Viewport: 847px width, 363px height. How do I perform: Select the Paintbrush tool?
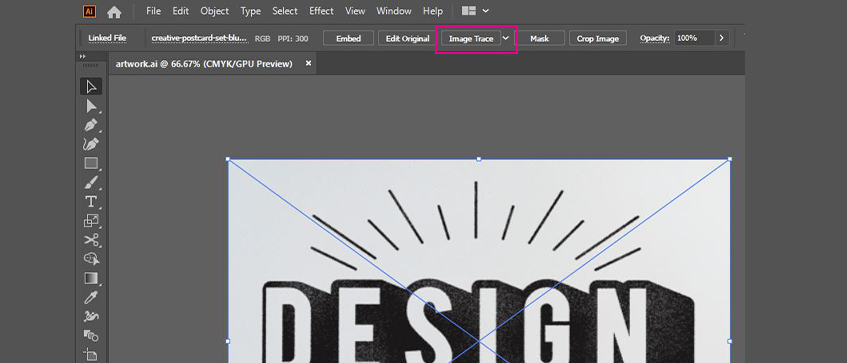coord(91,183)
